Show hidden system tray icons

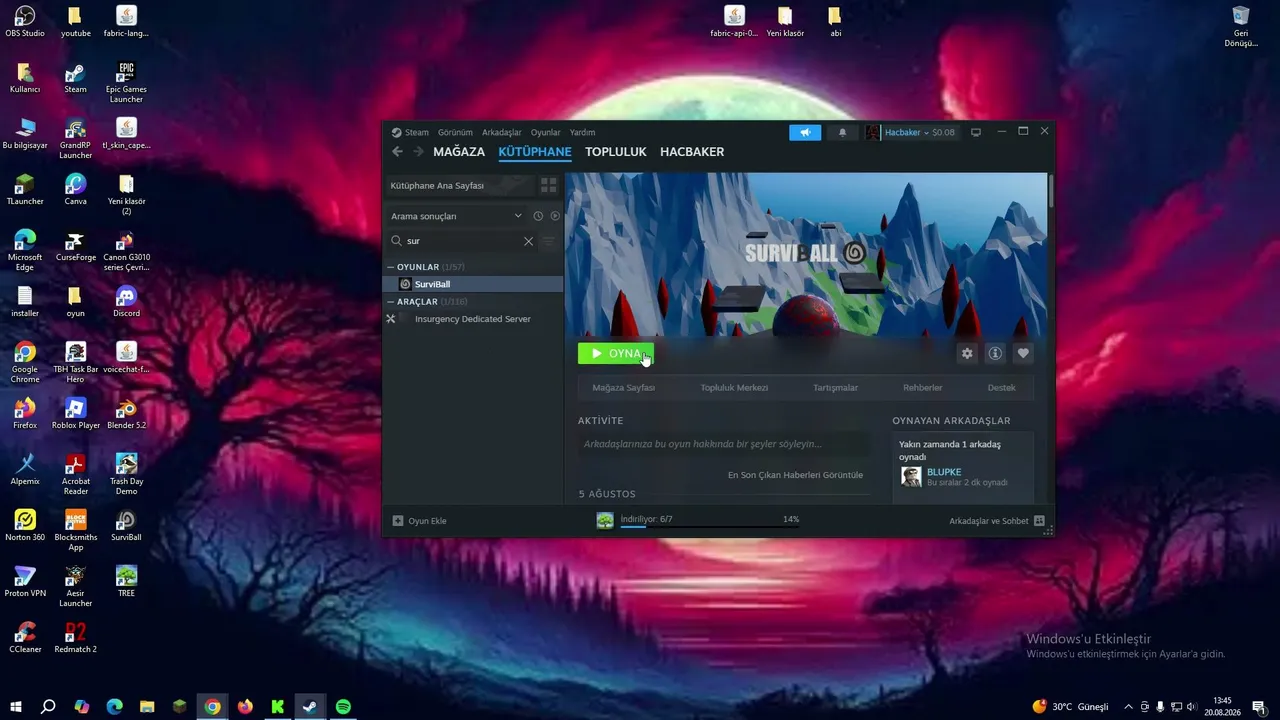1129,707
